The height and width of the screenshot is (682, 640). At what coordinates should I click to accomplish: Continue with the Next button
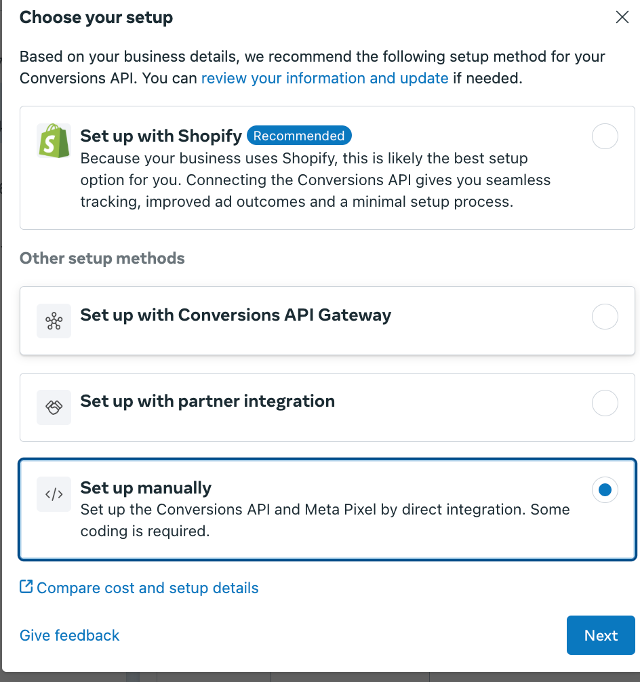601,635
